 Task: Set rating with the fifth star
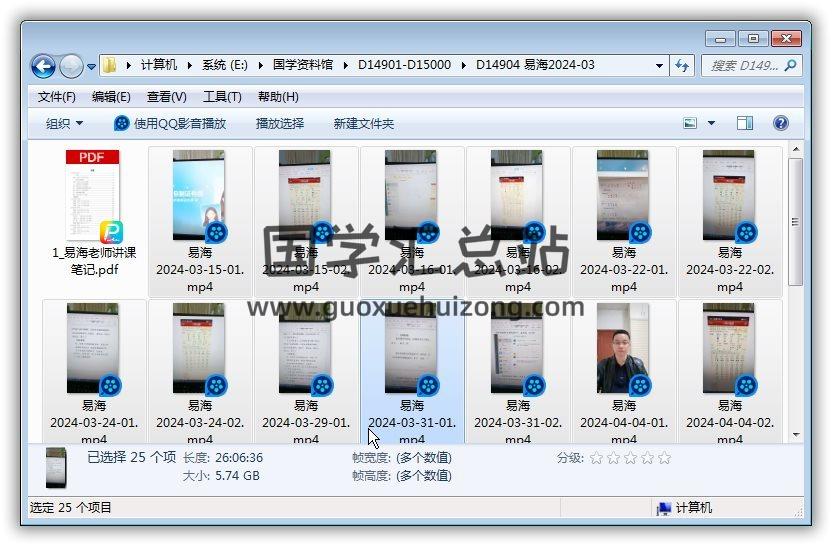(x=664, y=458)
